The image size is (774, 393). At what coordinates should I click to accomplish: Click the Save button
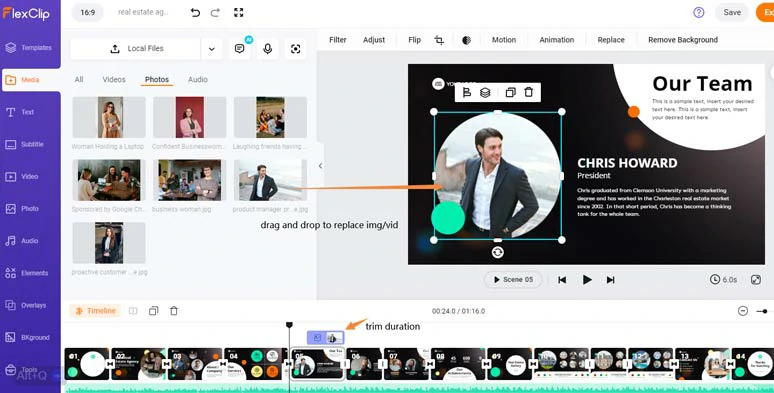coord(732,12)
